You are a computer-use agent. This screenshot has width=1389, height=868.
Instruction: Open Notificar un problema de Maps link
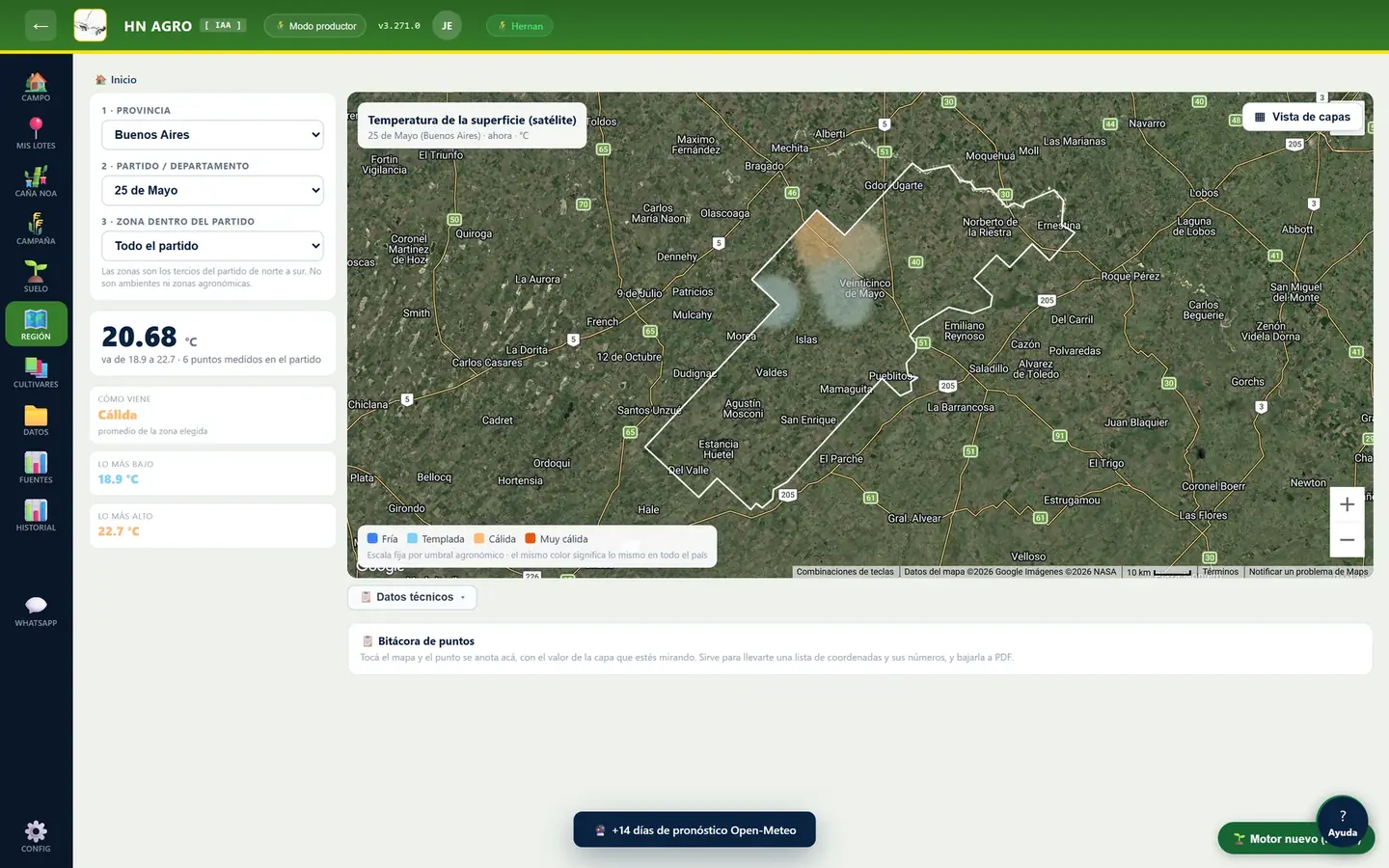(1308, 572)
